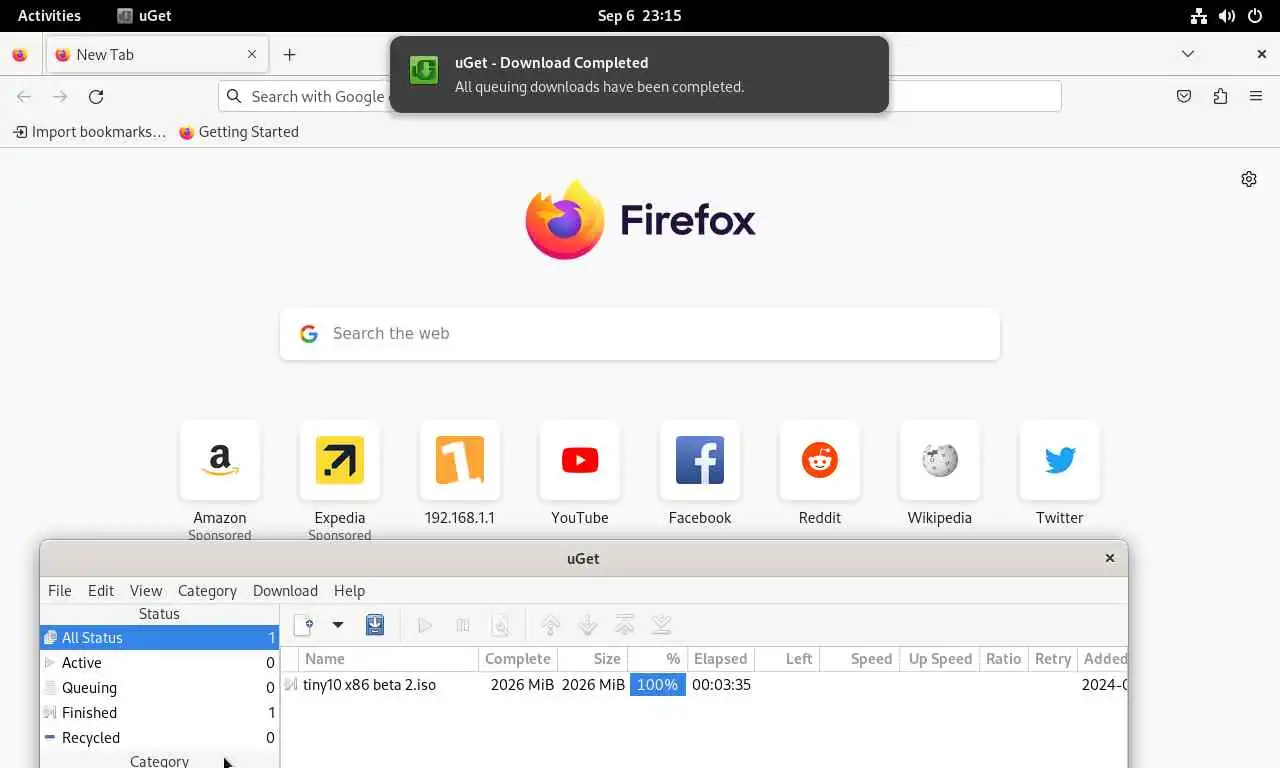1280x768 pixels.
Task: Sort by the Left column header
Action: click(787, 659)
